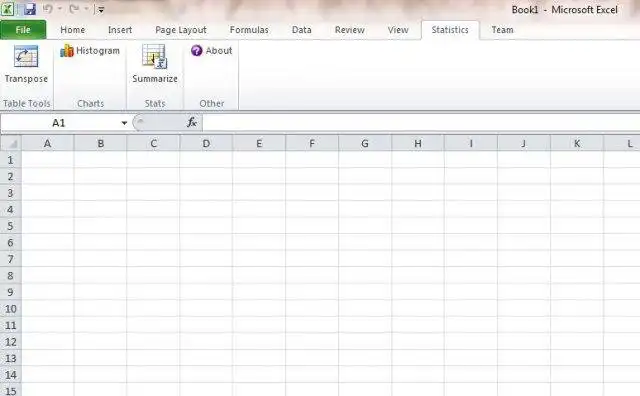
Task: Switch to the Home tab
Action: pyautogui.click(x=73, y=30)
